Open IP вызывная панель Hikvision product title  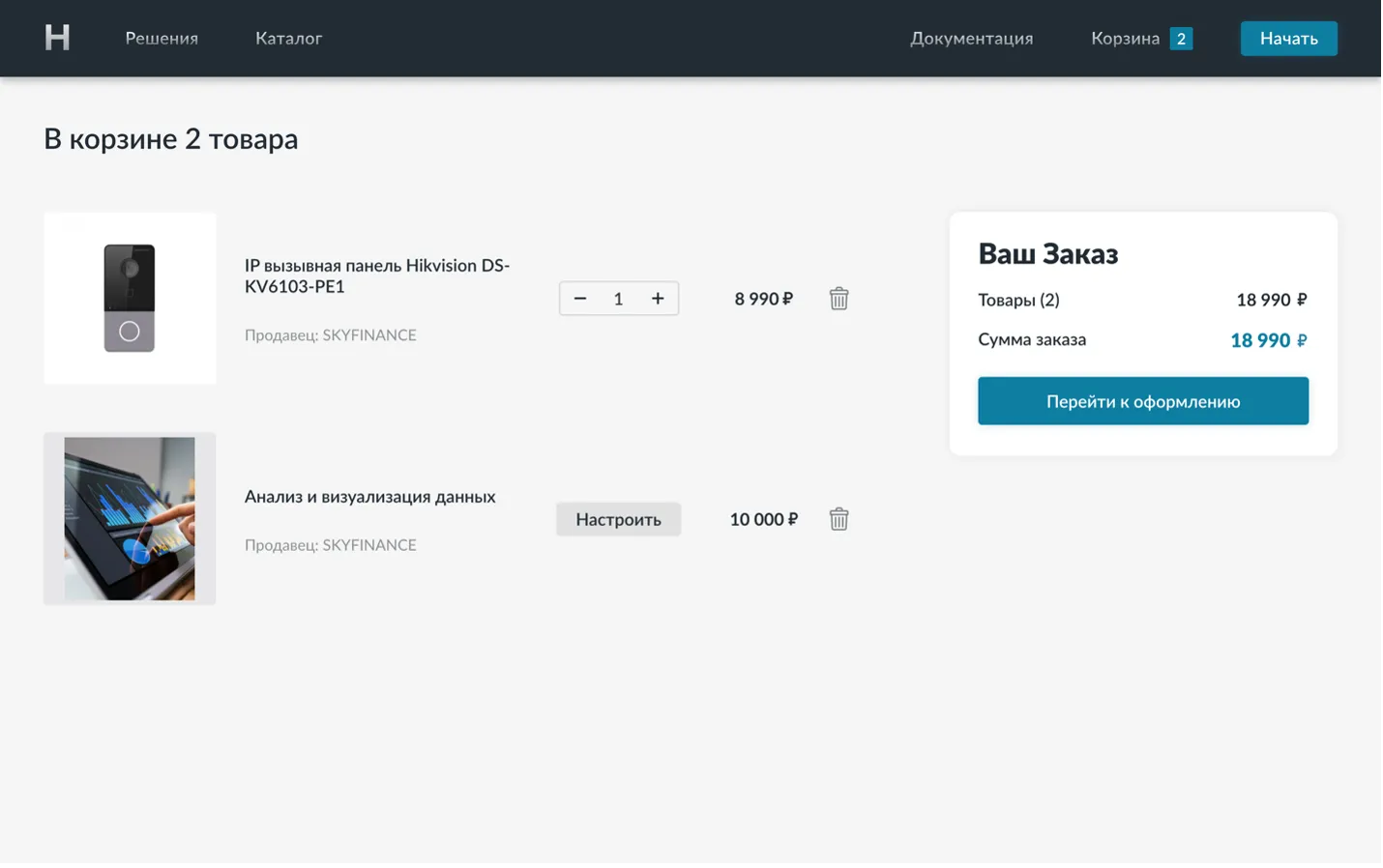click(x=376, y=275)
